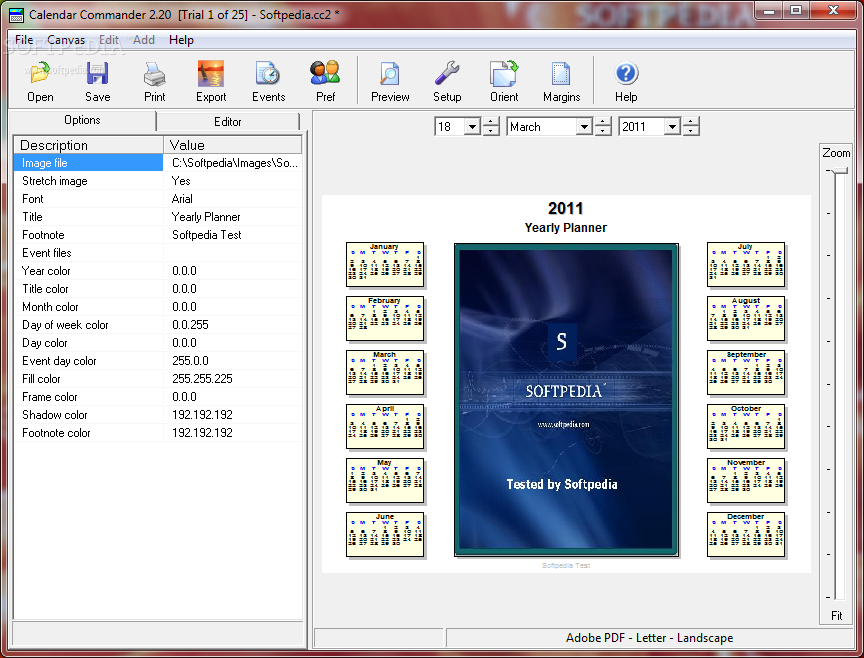This screenshot has height=658, width=864.
Task: Select the Fill color row
Action: tap(158, 379)
